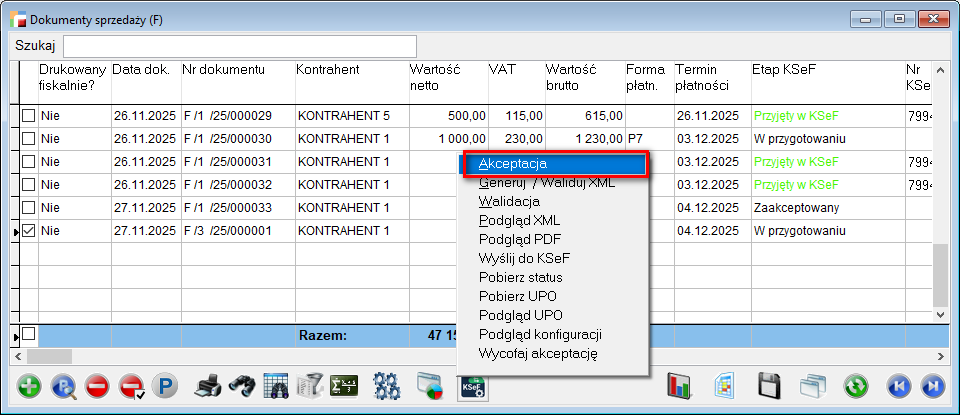Uncheck the checkbox for document F/3/25/000001

click(x=29, y=231)
